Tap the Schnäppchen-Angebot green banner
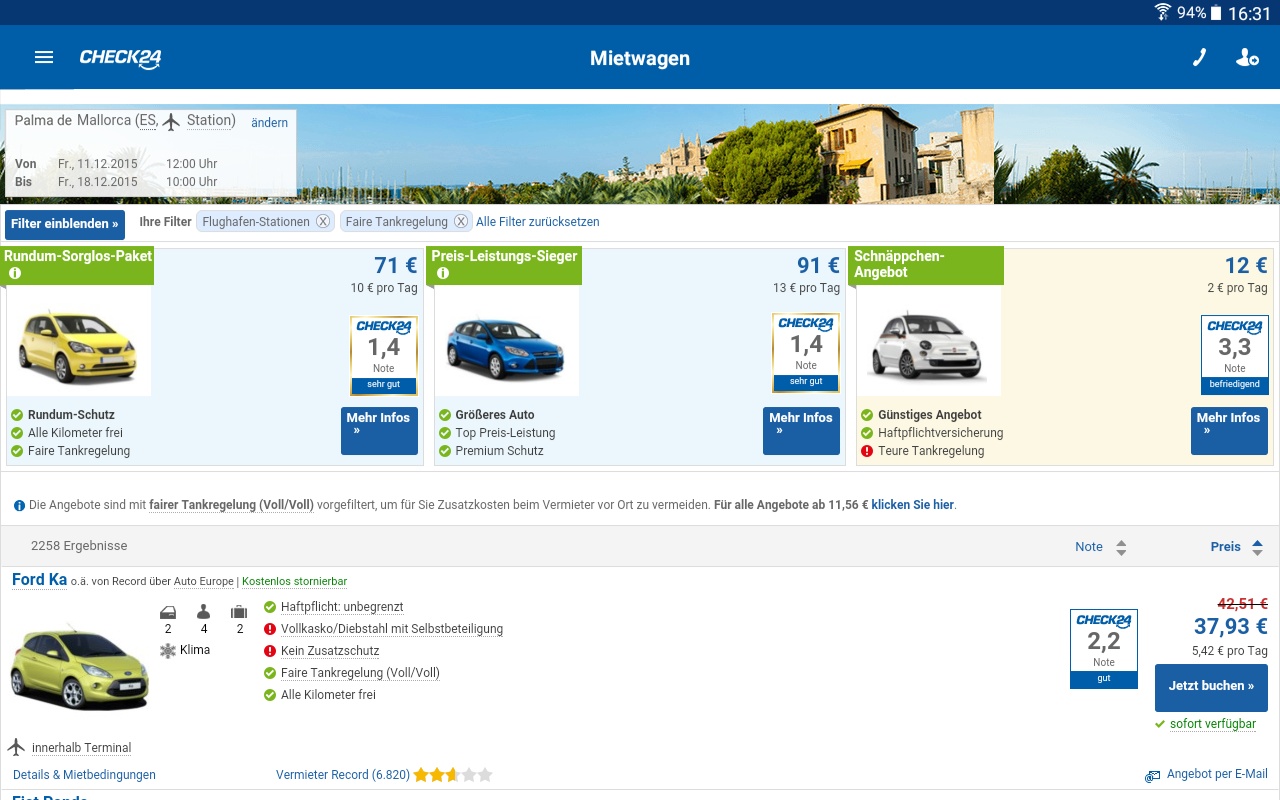Image resolution: width=1280 pixels, height=800 pixels. (x=925, y=265)
